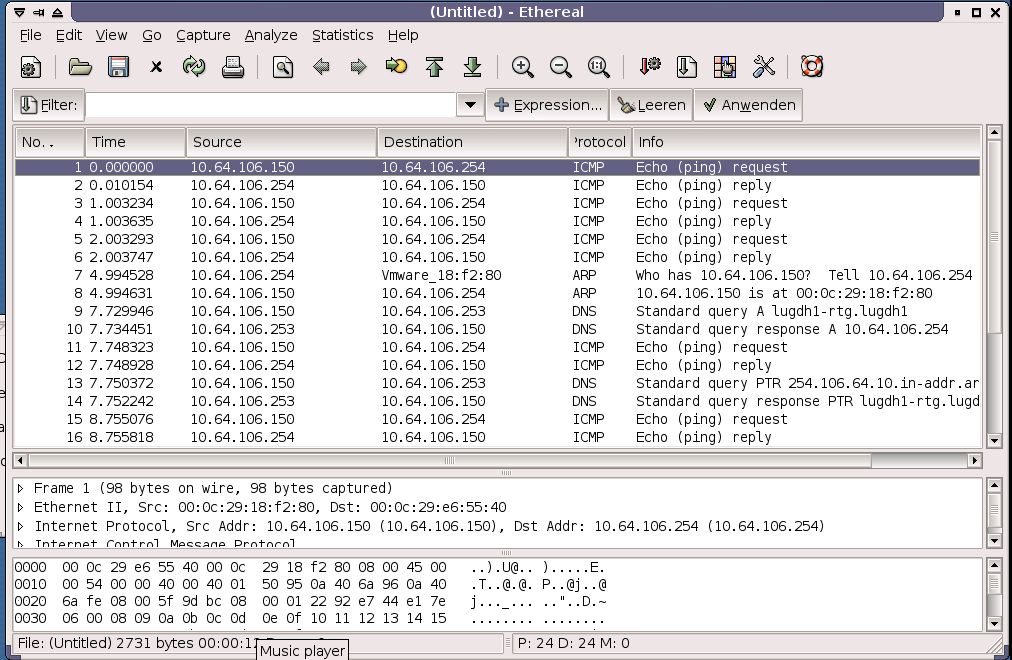
Task: Open preferences with the wrench and screwdriver icon
Action: click(x=764, y=66)
